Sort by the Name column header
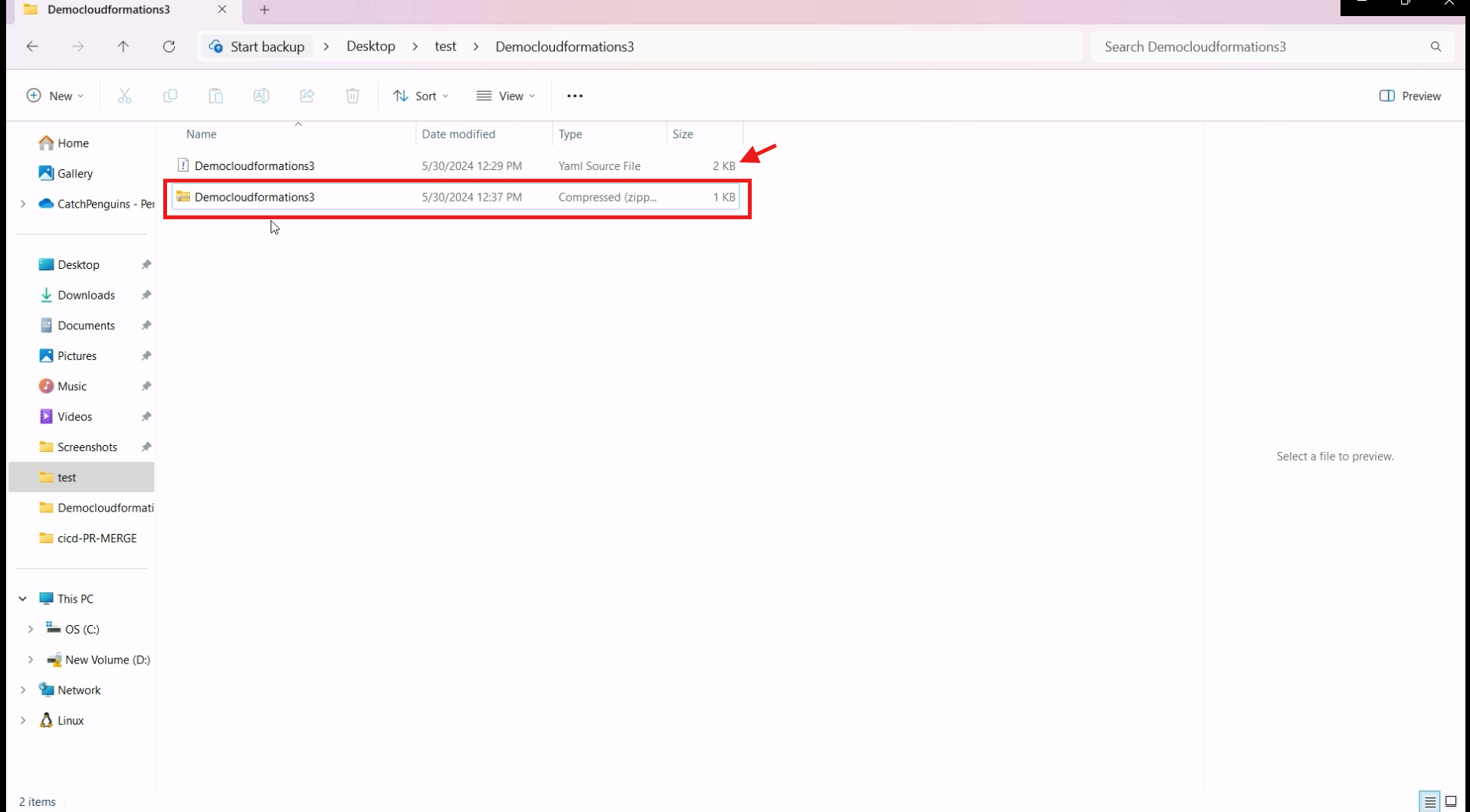Viewport: 1470px width, 812px height. pyautogui.click(x=202, y=134)
